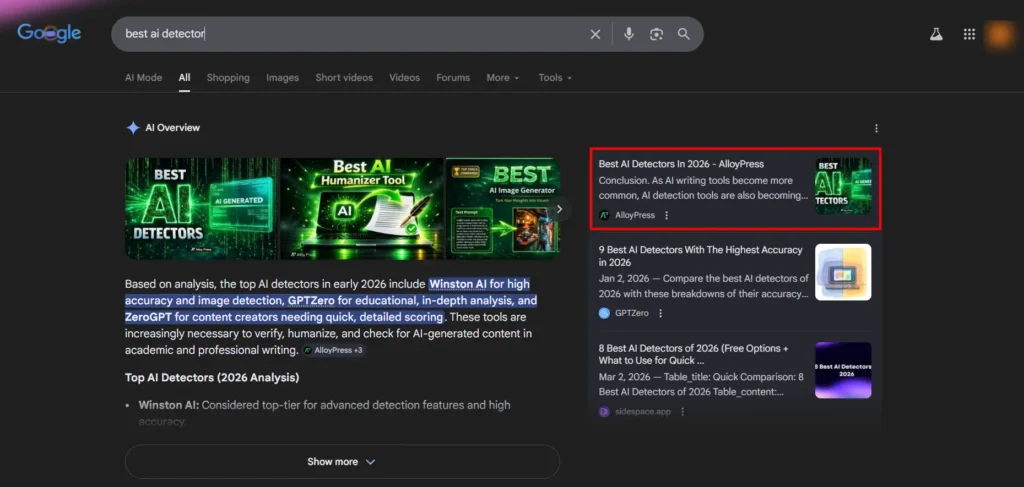
Task: Open search by image (Lens) icon
Action: pos(656,34)
